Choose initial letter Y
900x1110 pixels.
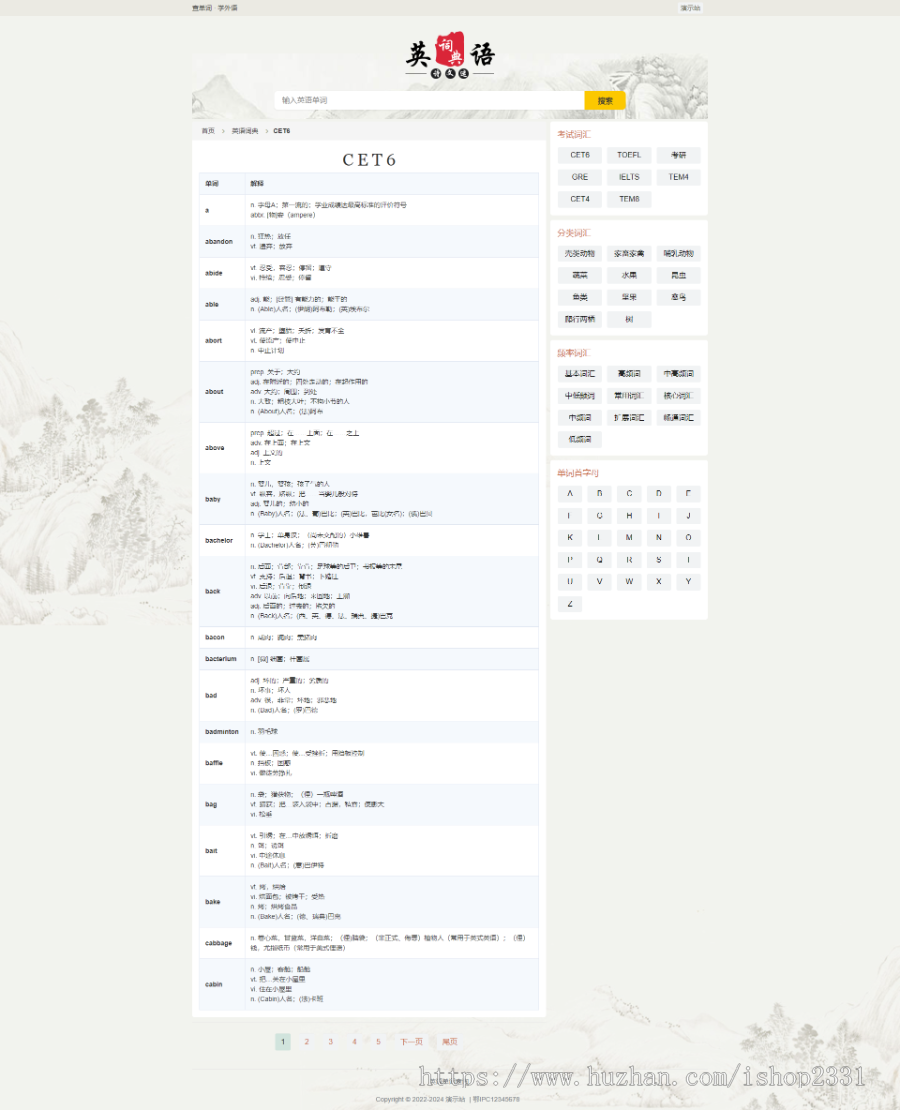pos(688,582)
